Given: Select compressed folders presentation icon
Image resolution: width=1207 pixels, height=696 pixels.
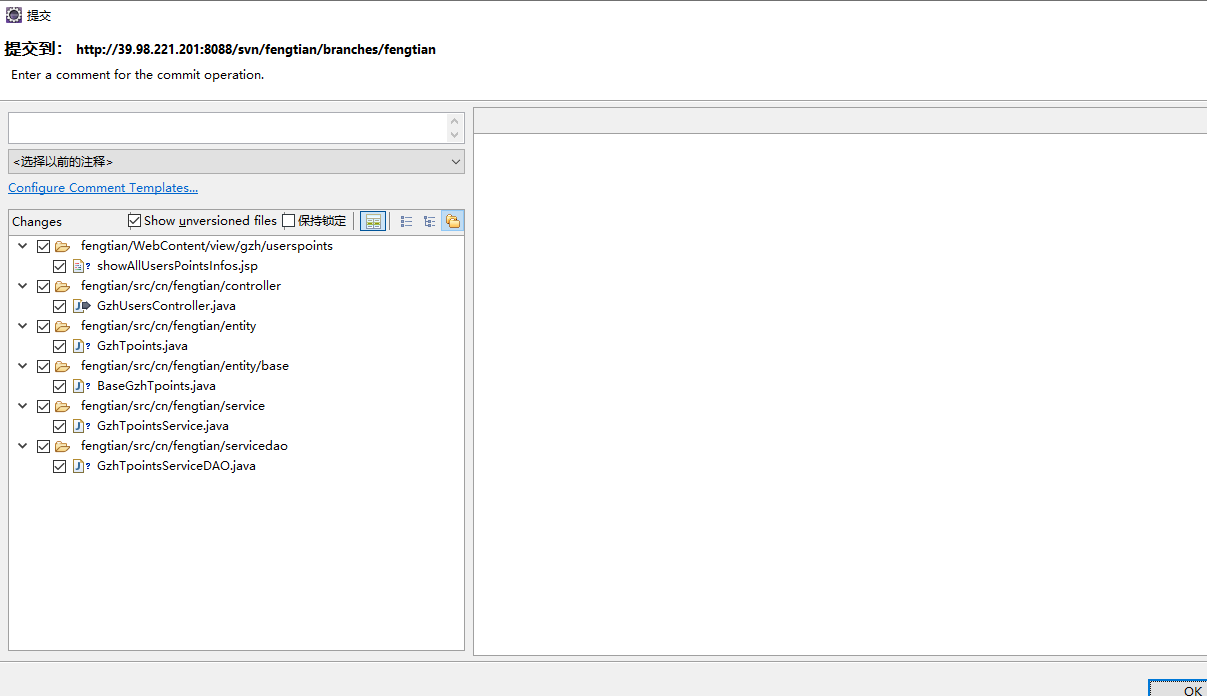Looking at the screenshot, I should click(452, 221).
